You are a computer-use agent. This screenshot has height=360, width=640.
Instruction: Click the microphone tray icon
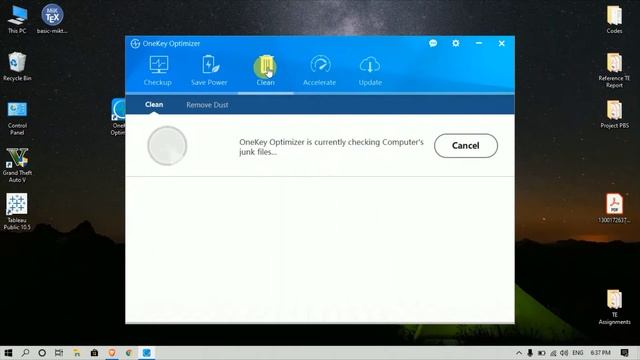(530, 353)
